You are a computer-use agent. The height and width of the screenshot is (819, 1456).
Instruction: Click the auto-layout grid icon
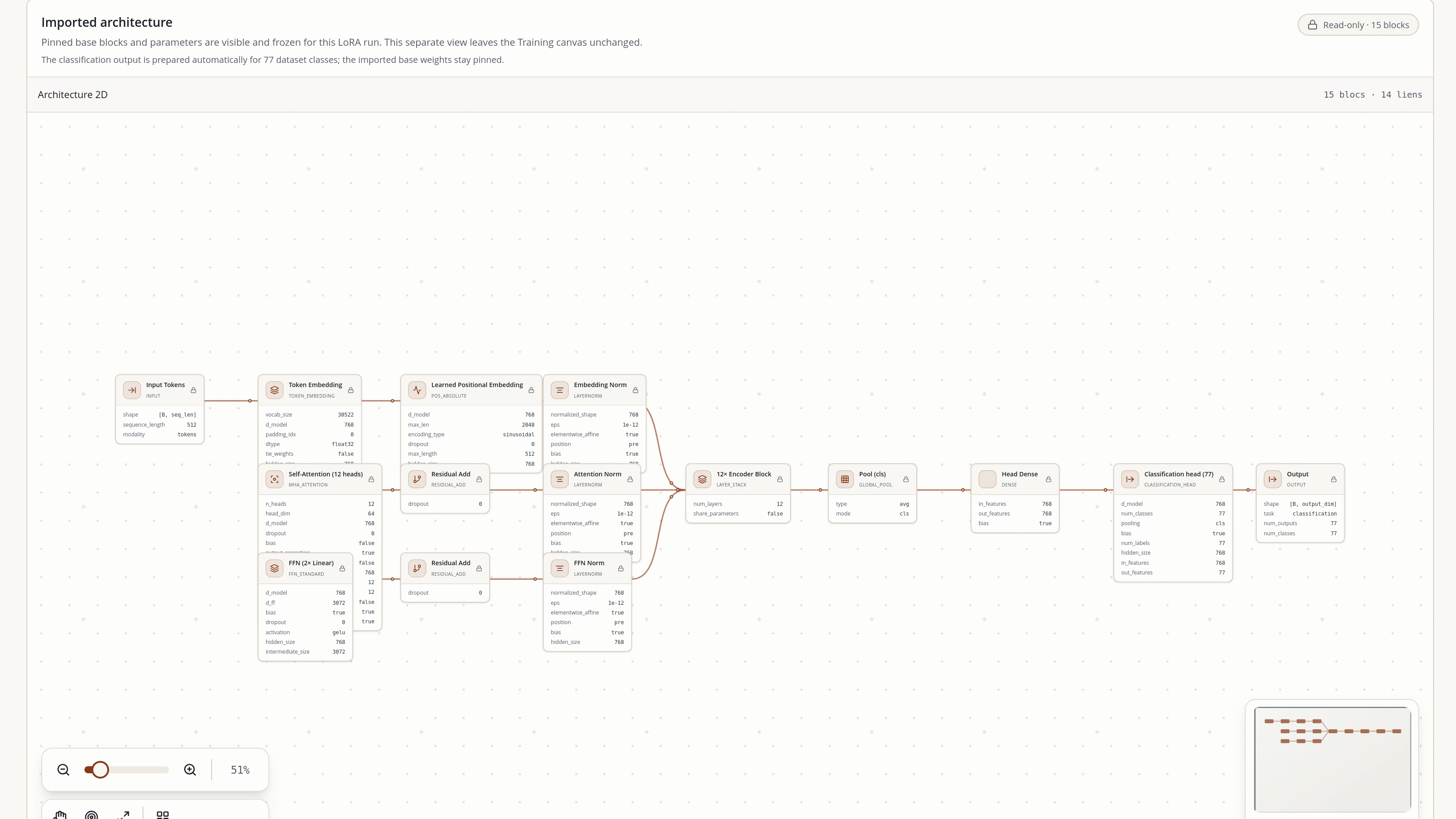163,815
